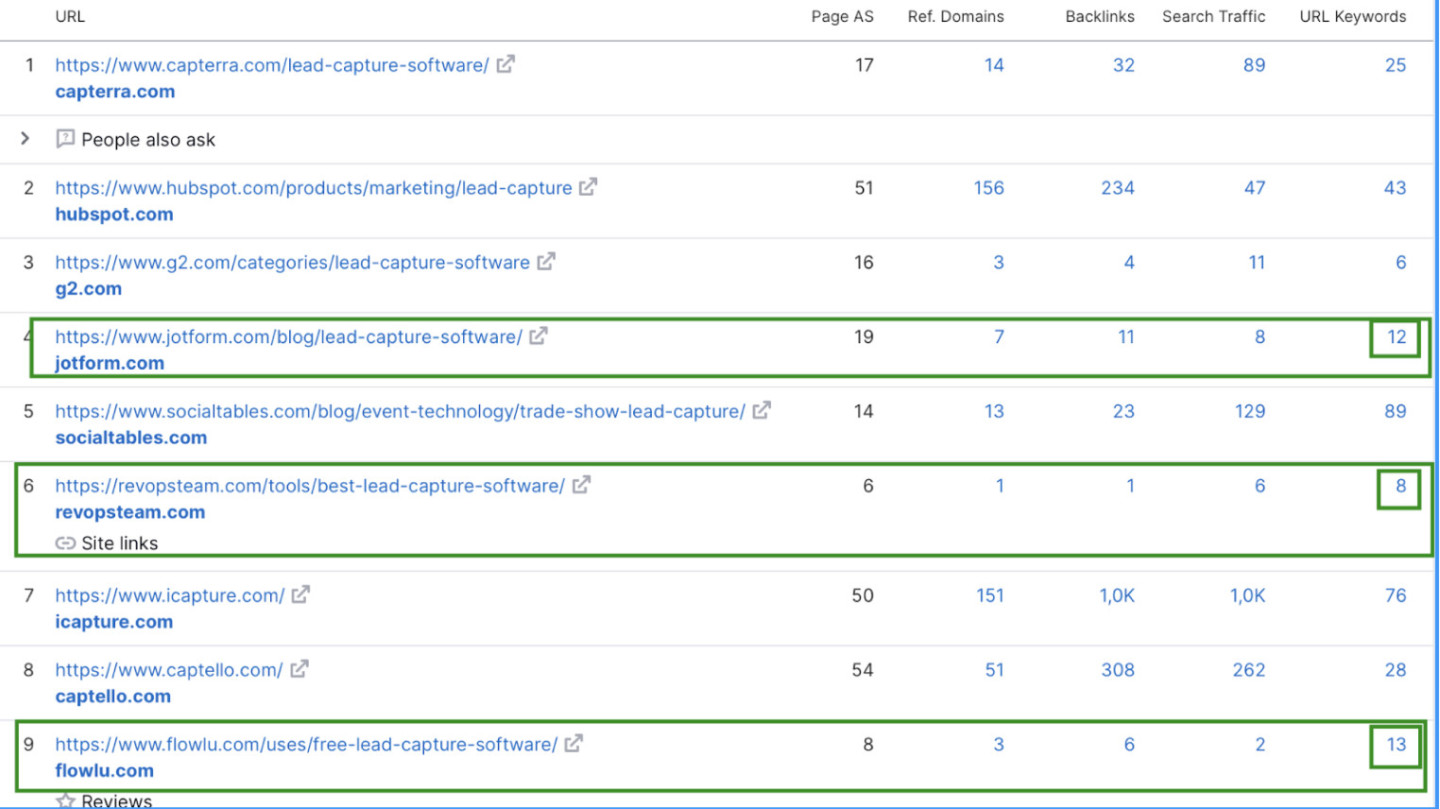The width and height of the screenshot is (1440, 809).
Task: Click capterra's 25 URL keywords value
Action: [1396, 65]
